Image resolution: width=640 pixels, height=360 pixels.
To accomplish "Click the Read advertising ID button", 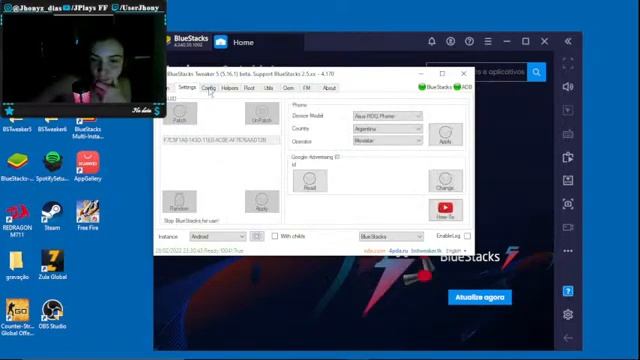I will (x=310, y=181).
